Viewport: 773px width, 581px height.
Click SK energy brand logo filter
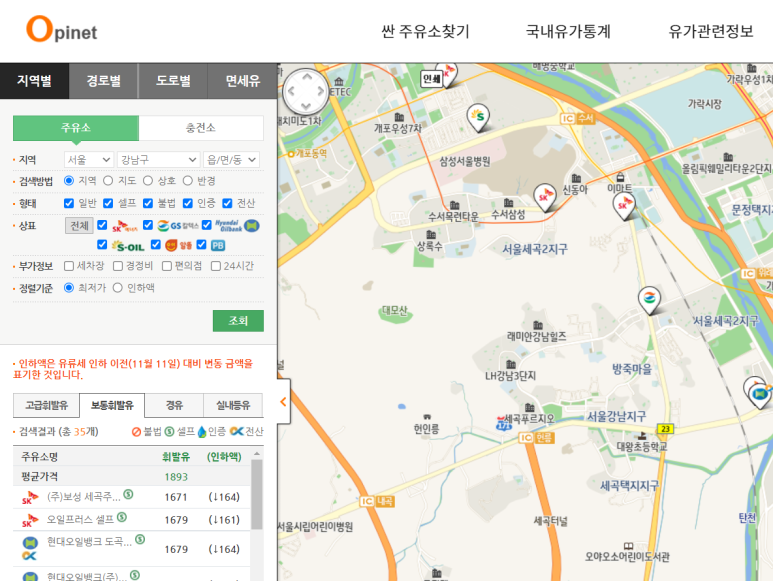[x=125, y=226]
